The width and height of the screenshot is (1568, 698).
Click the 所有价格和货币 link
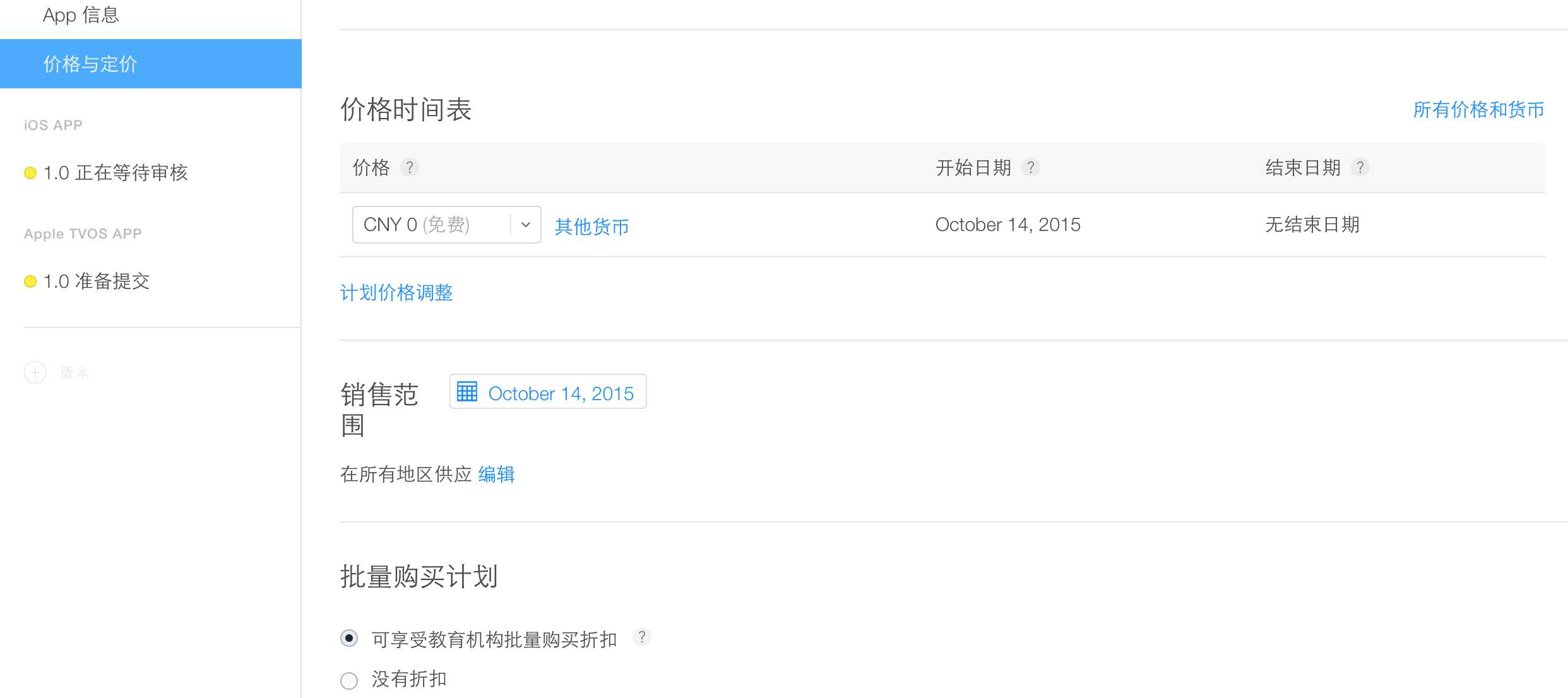pyautogui.click(x=1478, y=110)
